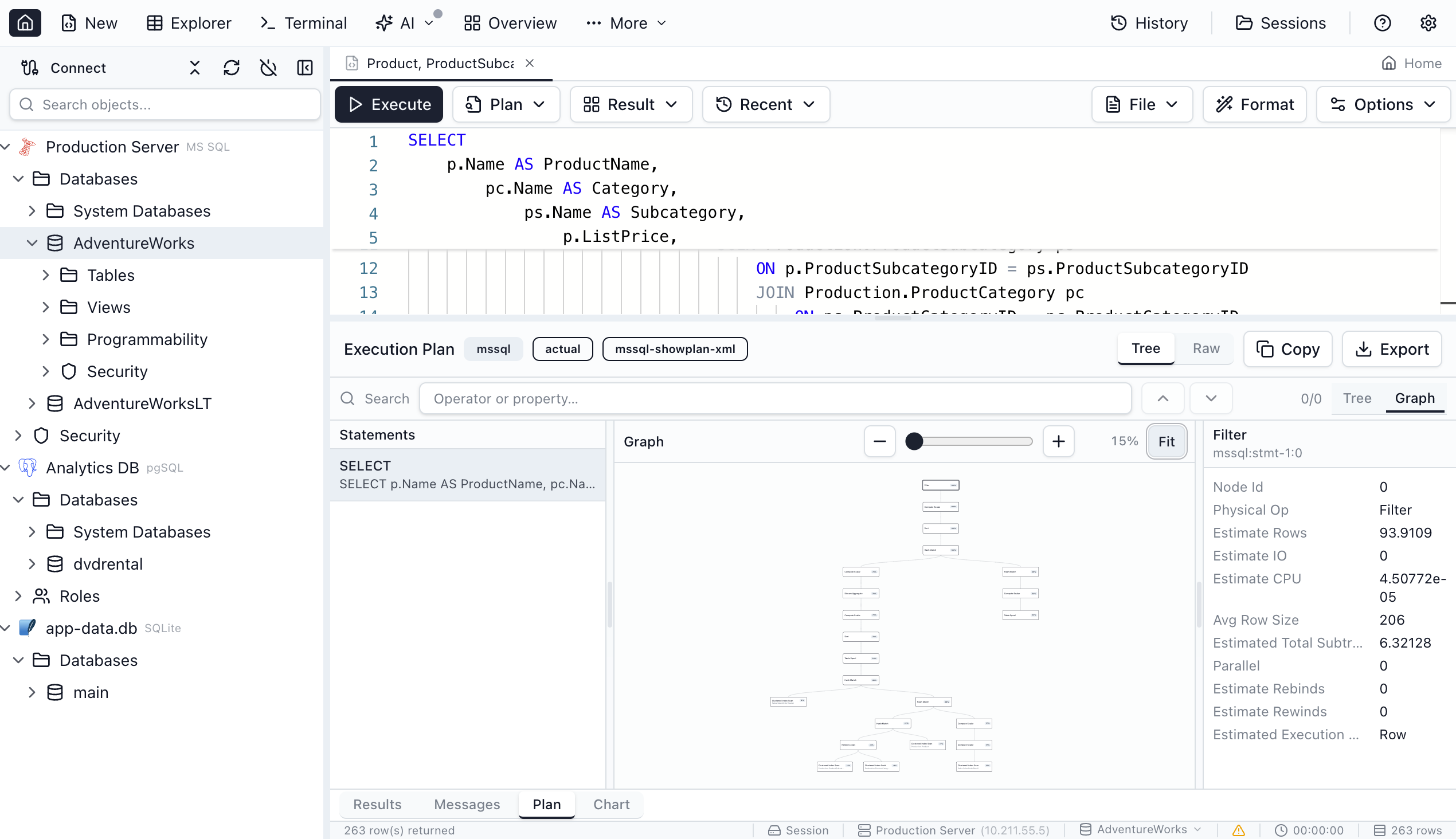Open a New query tab

[89, 23]
